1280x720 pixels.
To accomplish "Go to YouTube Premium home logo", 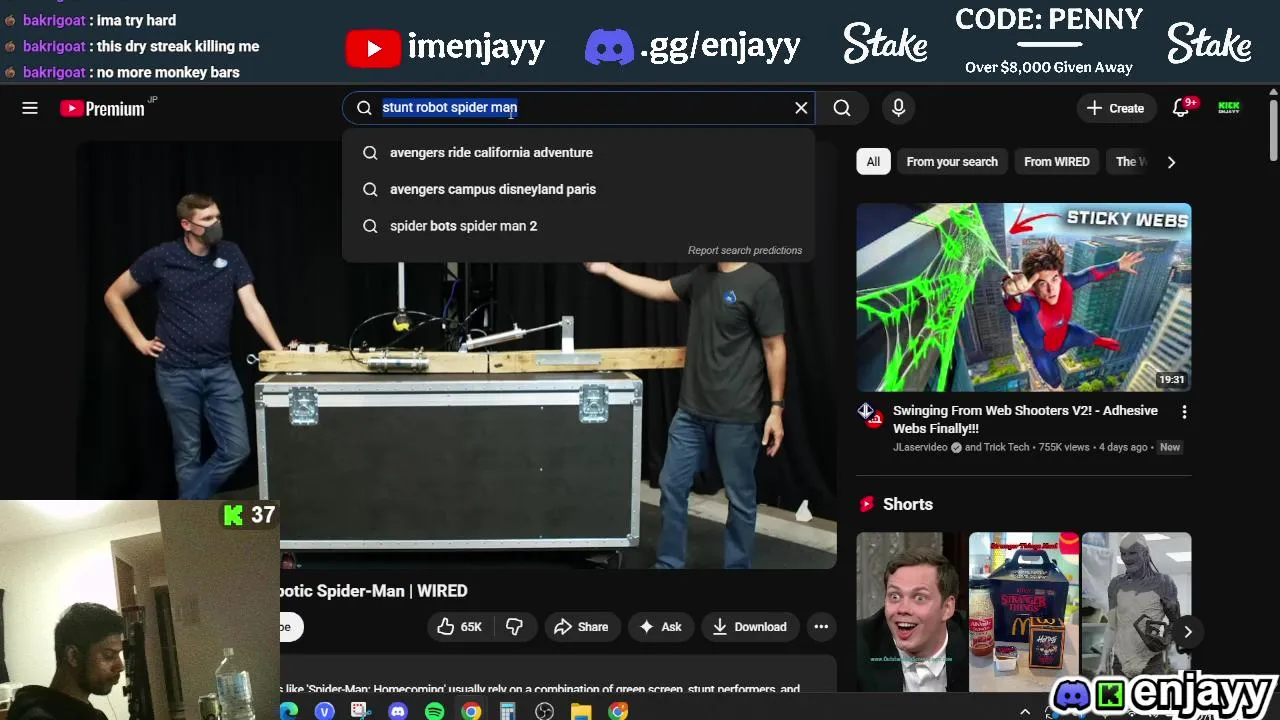I will point(103,108).
